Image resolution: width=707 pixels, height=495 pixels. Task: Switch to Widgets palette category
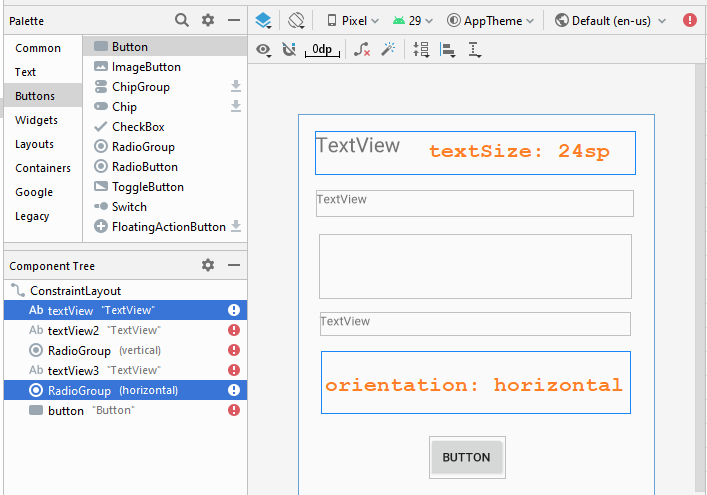pyautogui.click(x=36, y=120)
